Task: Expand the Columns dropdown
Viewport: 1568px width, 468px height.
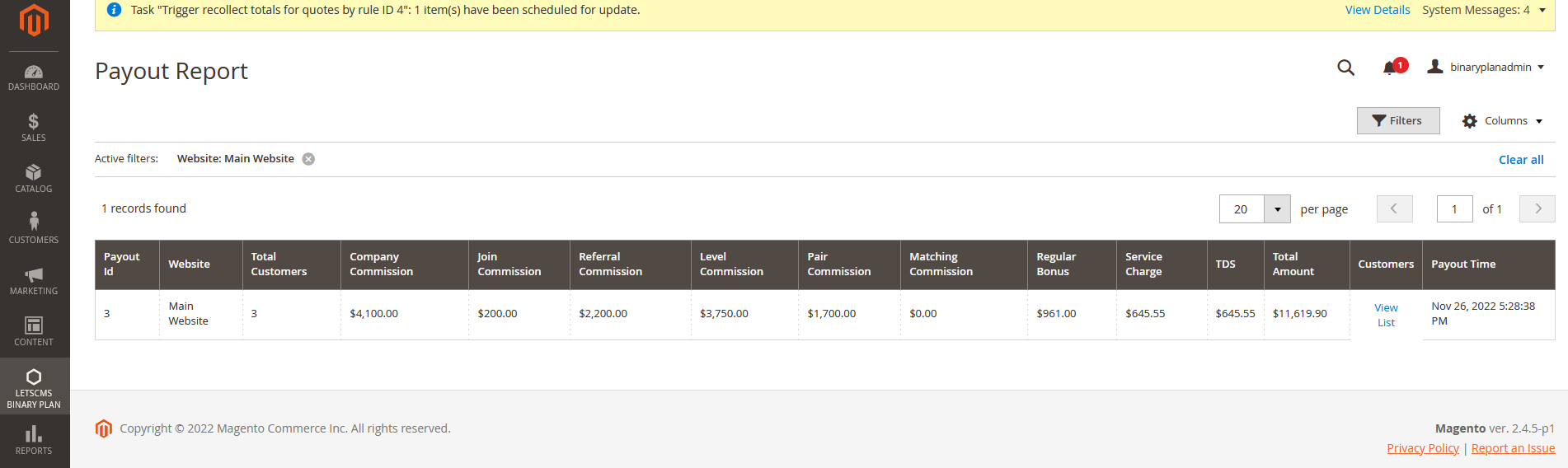Action: tap(1502, 121)
